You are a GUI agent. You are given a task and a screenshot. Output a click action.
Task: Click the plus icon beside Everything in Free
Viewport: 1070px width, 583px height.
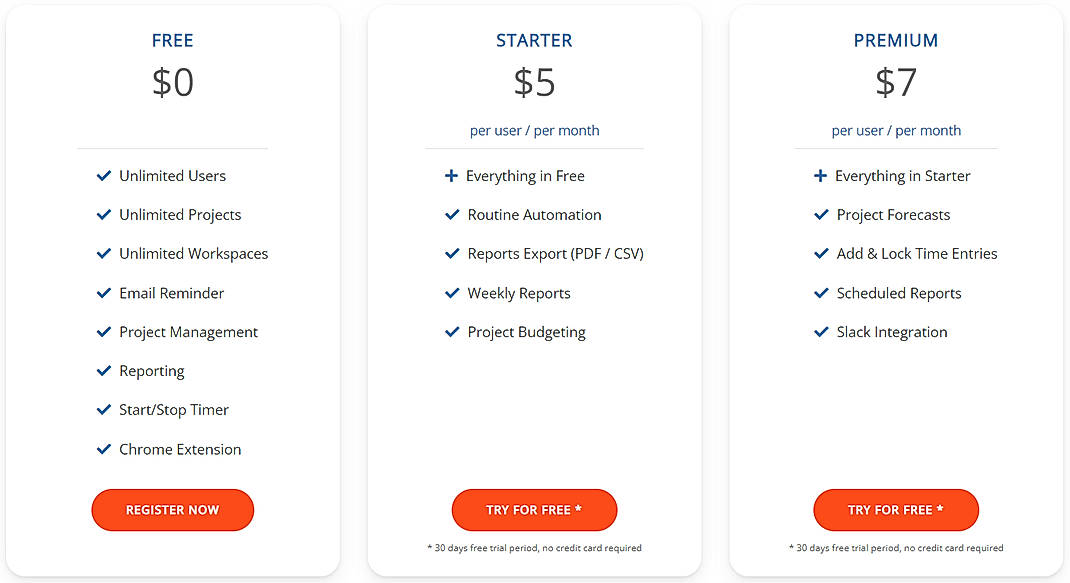(x=450, y=175)
